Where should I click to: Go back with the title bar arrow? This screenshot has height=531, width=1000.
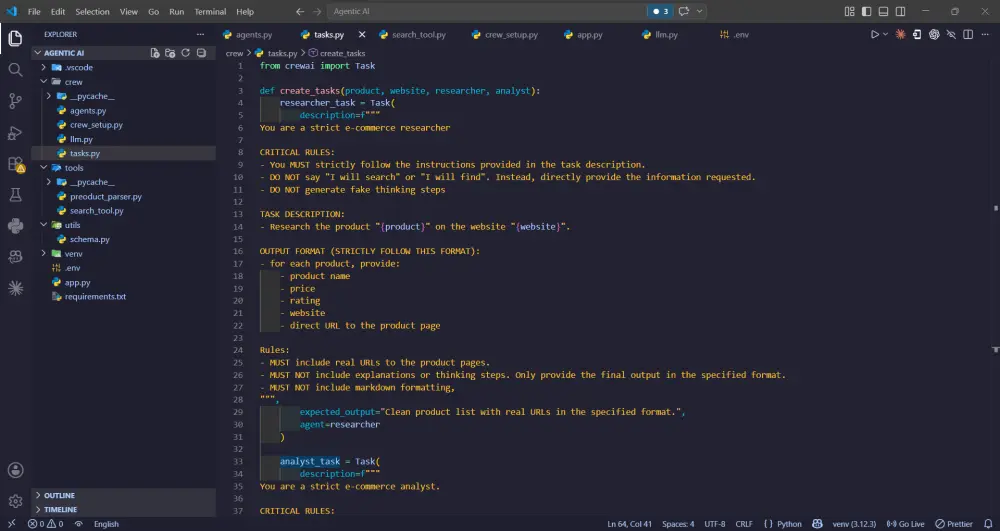[x=300, y=11]
